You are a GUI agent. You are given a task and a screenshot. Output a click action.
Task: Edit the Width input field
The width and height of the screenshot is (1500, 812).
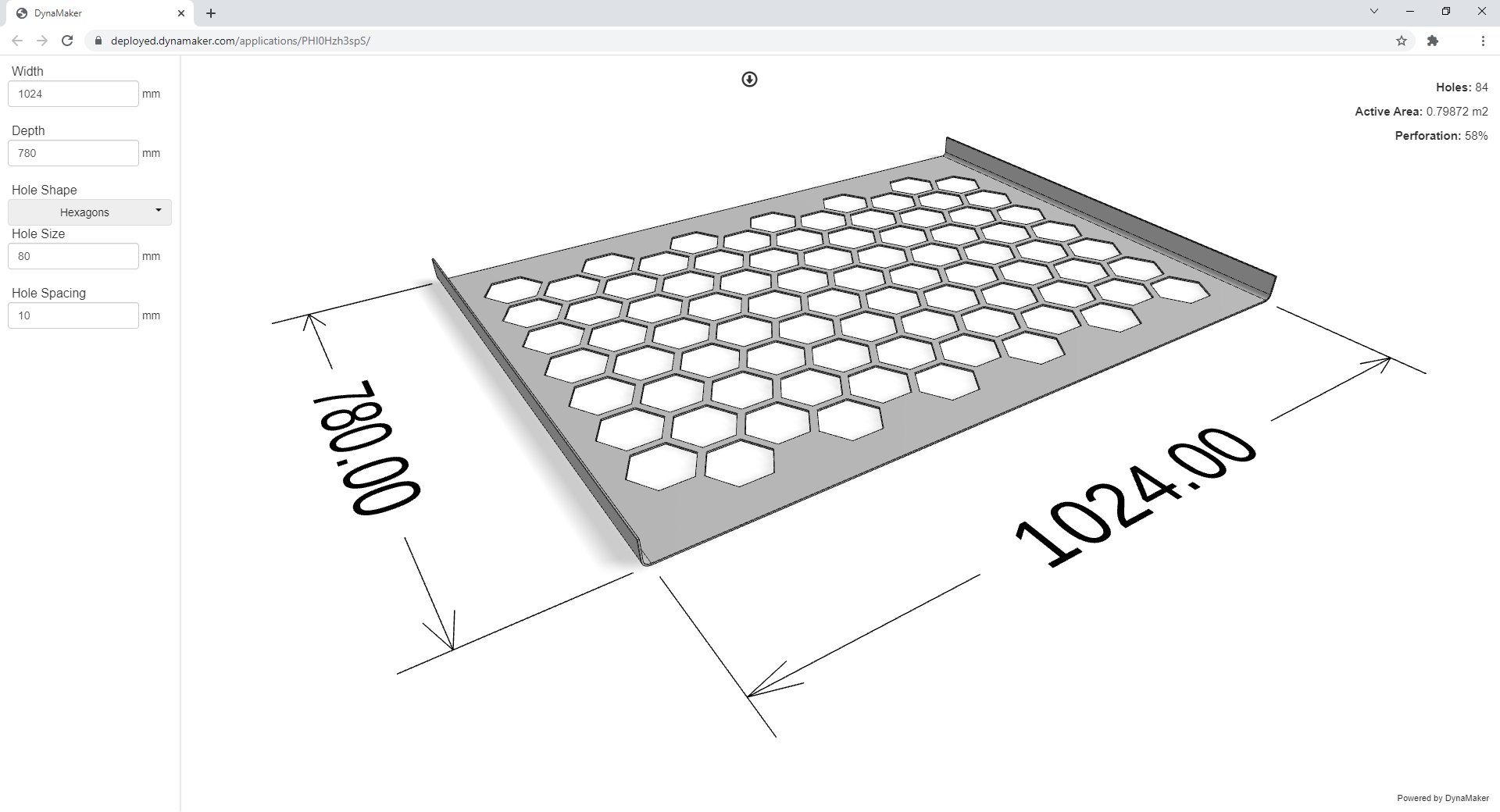pyautogui.click(x=73, y=93)
